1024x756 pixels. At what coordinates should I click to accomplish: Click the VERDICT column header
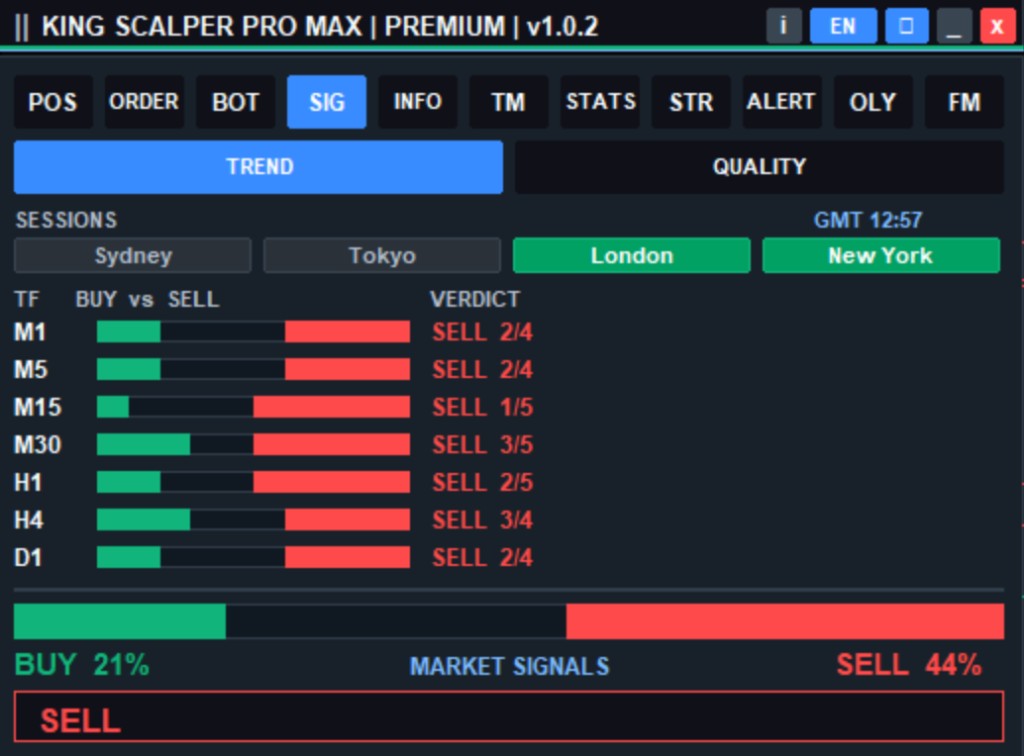(x=475, y=299)
